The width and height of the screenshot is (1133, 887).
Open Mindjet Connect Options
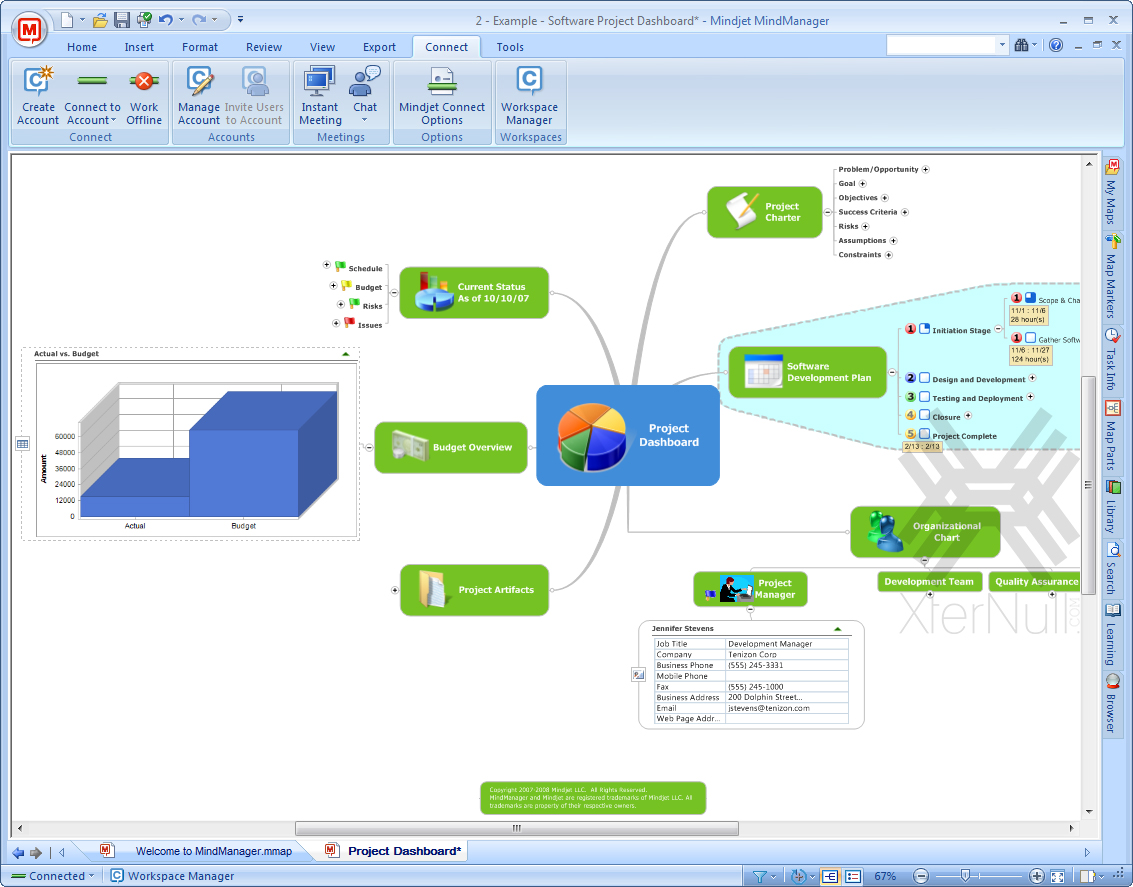442,95
